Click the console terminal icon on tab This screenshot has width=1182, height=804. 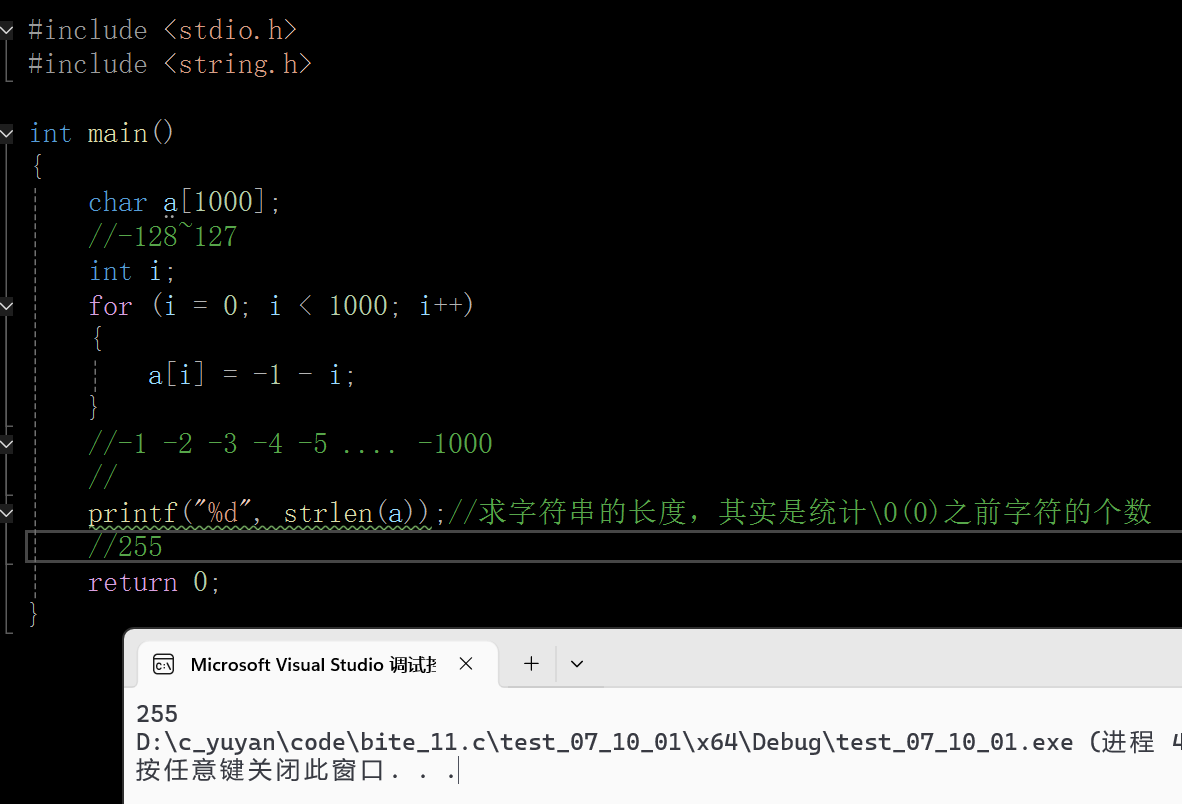164,665
